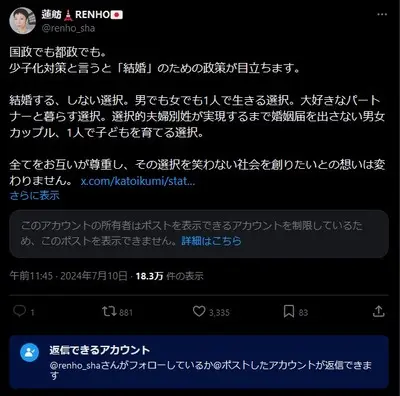The image size is (400, 396).
Task: Click the RENHO profile avatar picture
Action: click(22, 21)
